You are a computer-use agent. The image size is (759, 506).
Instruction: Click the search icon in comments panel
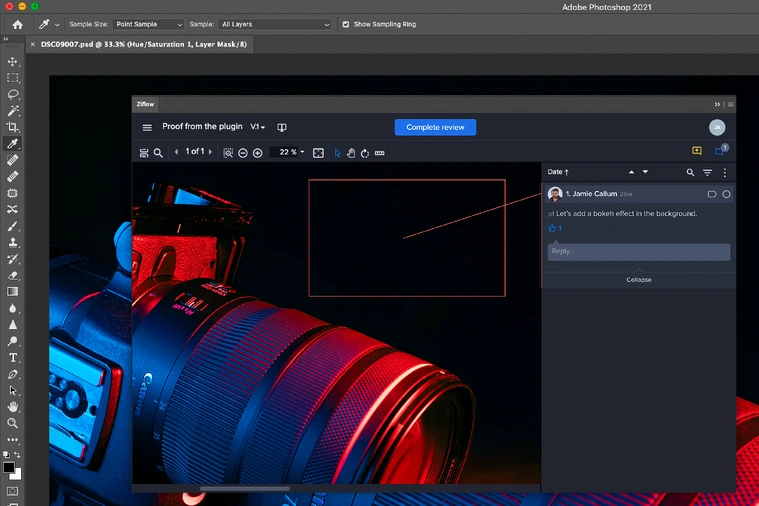click(690, 172)
